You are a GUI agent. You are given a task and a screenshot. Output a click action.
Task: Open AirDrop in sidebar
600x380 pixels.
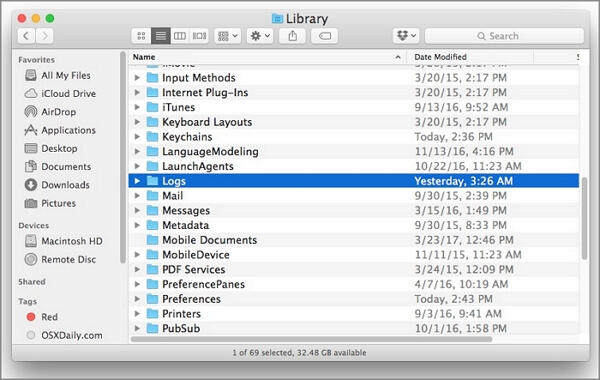pyautogui.click(x=50, y=112)
